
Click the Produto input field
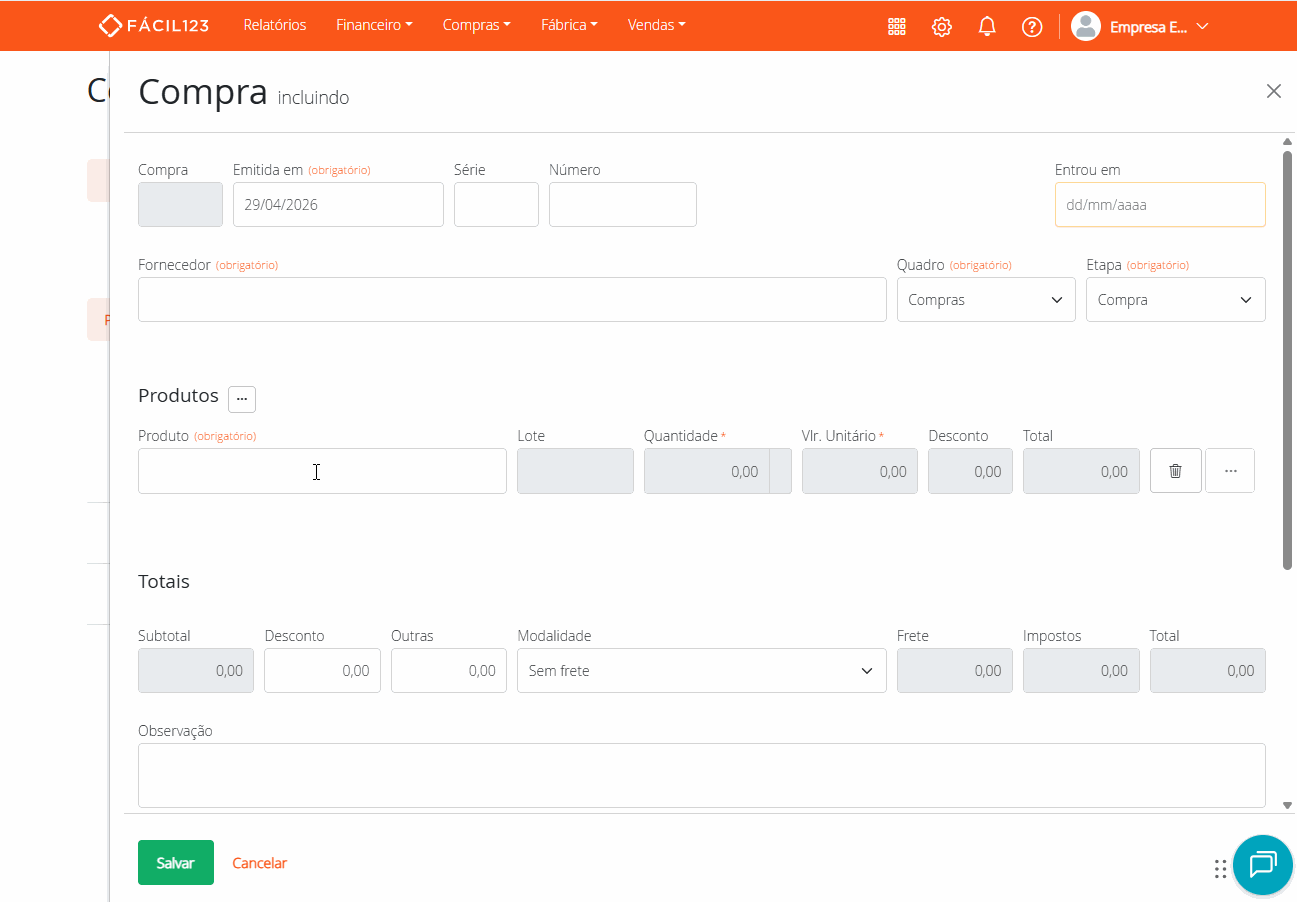point(322,471)
